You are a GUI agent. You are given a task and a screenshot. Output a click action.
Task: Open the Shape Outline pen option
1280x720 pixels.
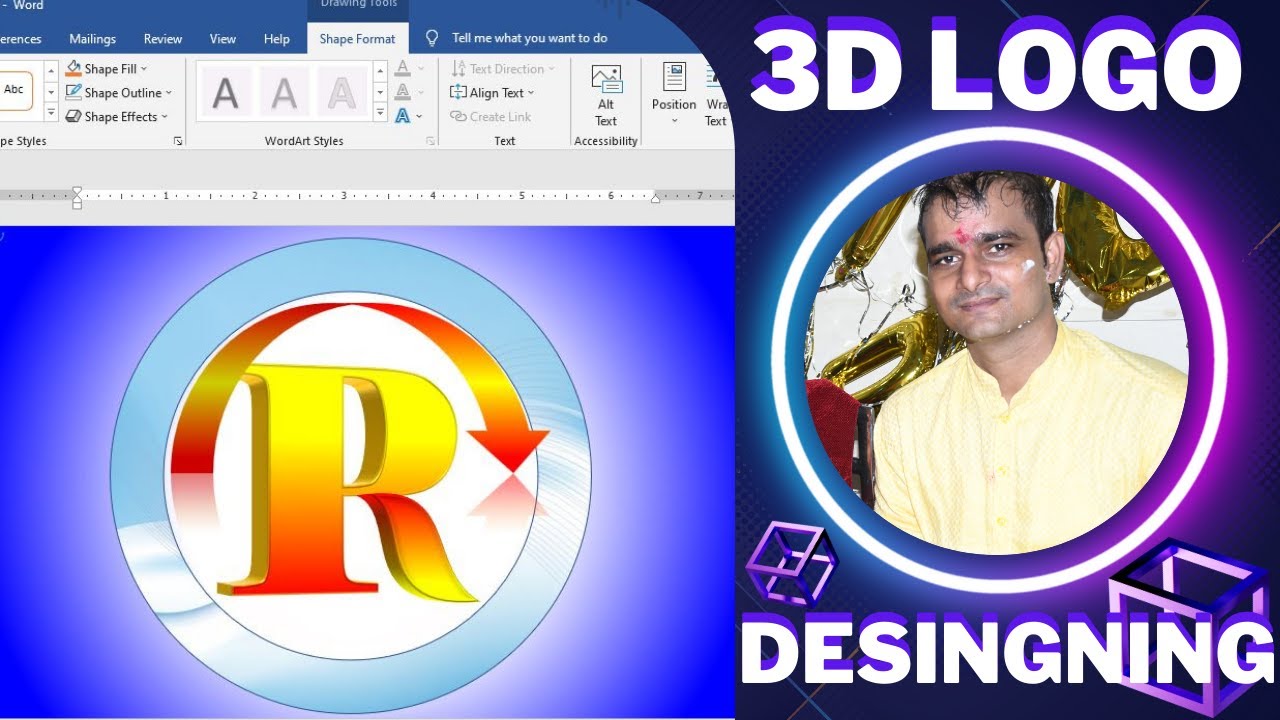tap(118, 93)
